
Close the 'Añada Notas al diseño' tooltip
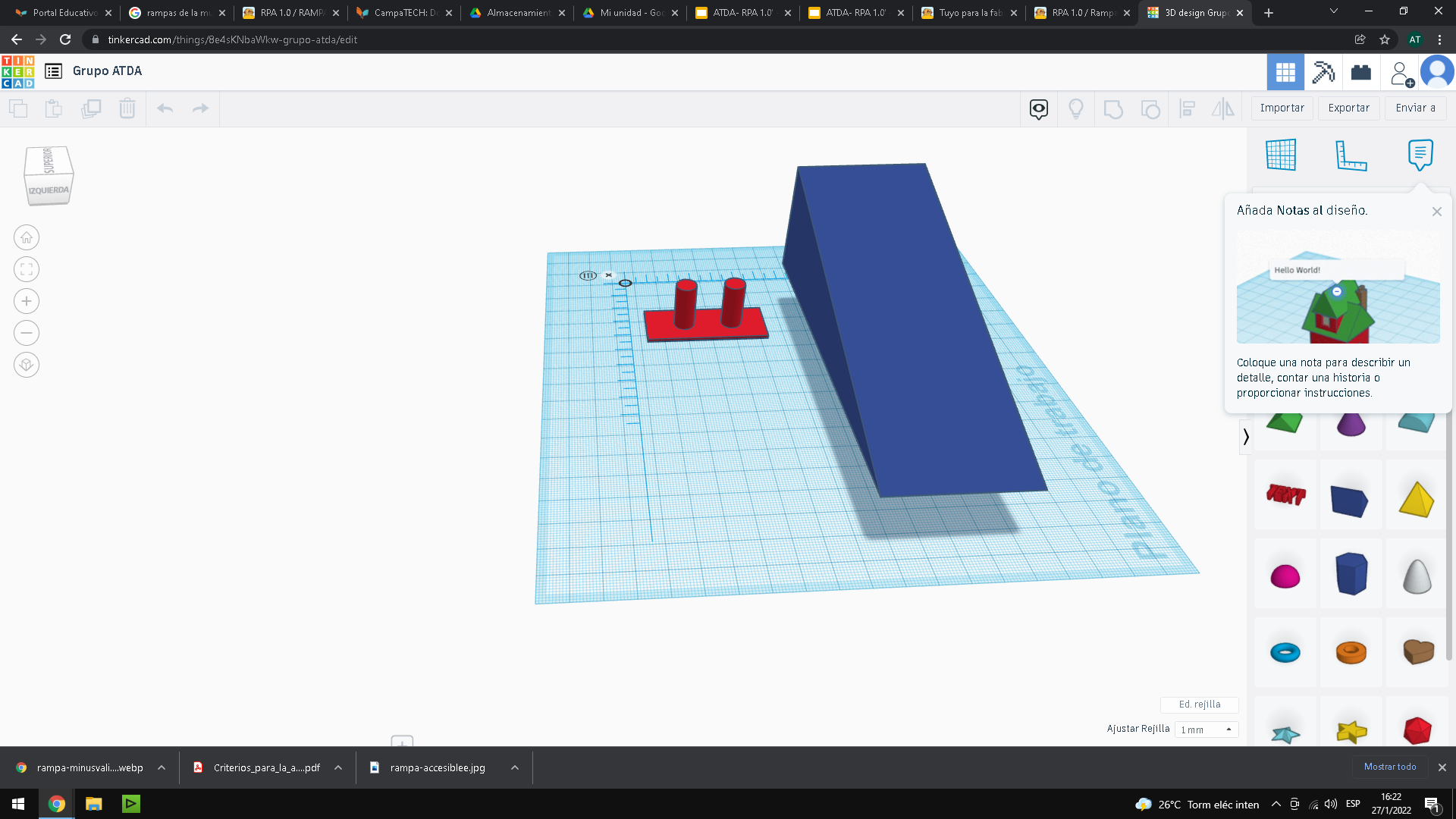coord(1437,212)
